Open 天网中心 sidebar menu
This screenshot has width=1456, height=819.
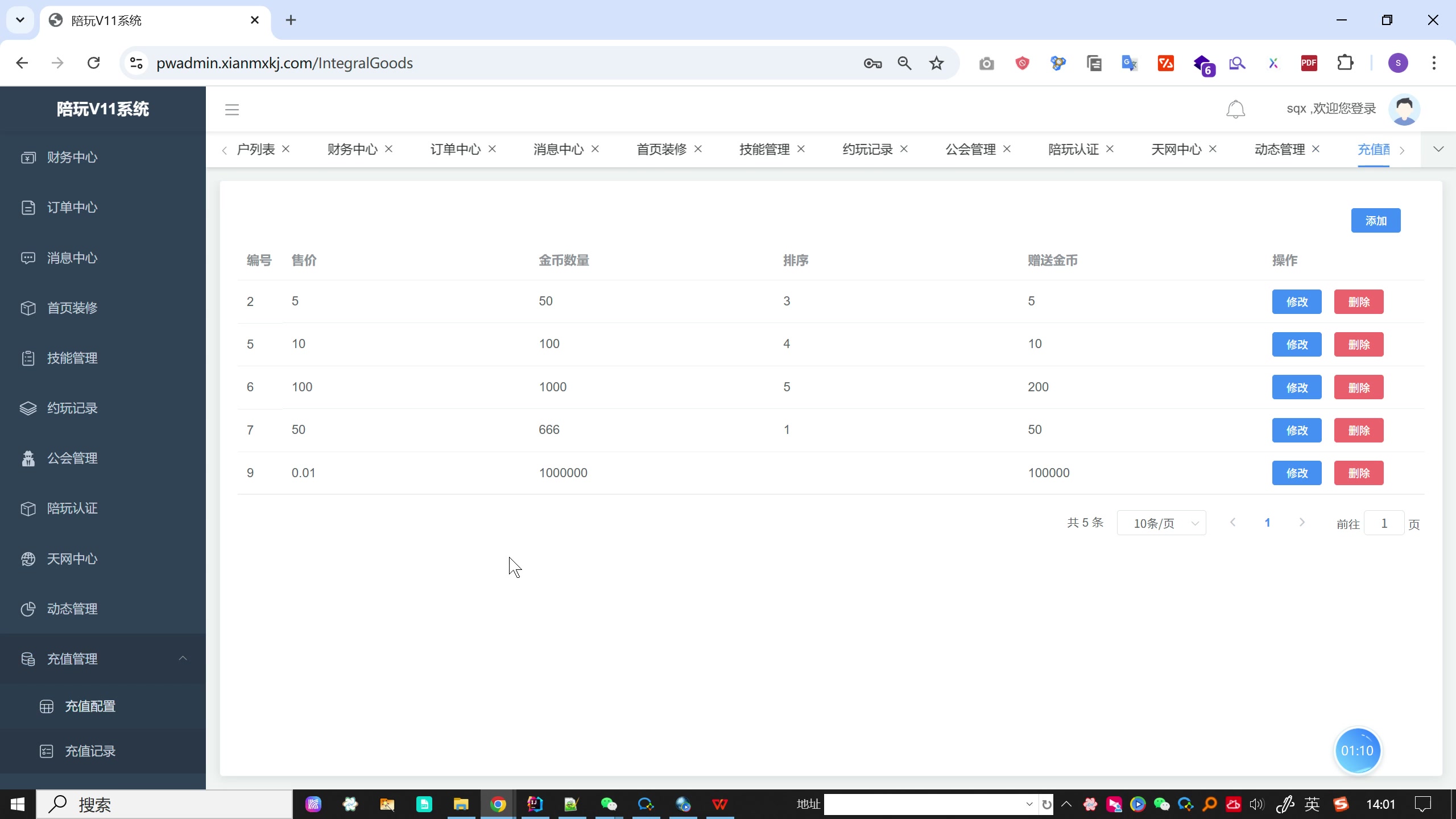pyautogui.click(x=102, y=559)
